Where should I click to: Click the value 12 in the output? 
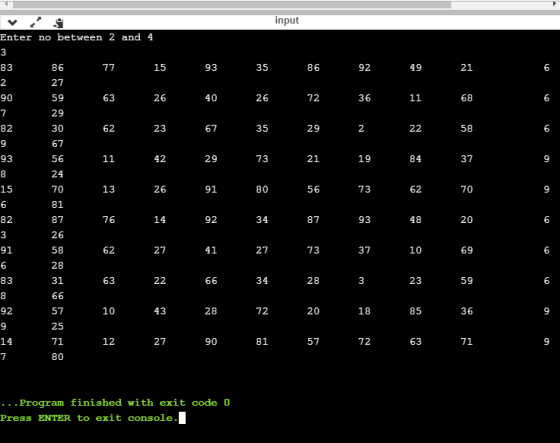coord(109,342)
